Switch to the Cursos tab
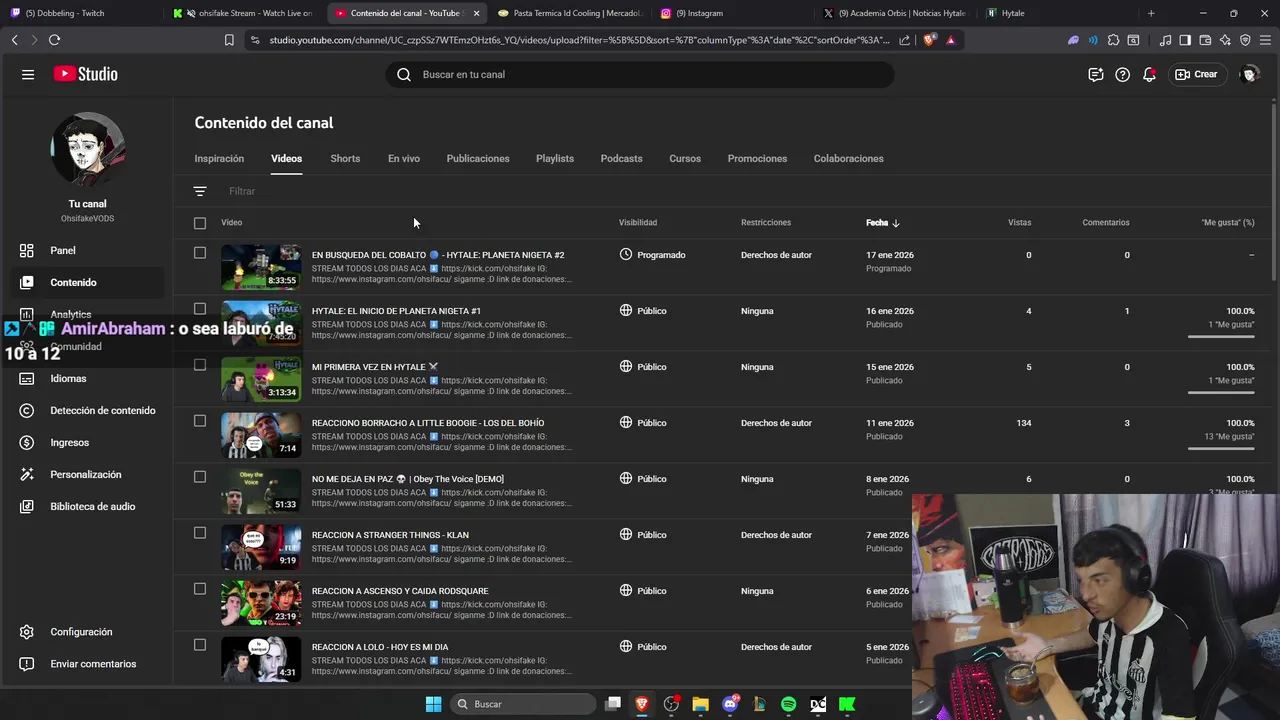The width and height of the screenshot is (1280, 720). click(x=685, y=158)
